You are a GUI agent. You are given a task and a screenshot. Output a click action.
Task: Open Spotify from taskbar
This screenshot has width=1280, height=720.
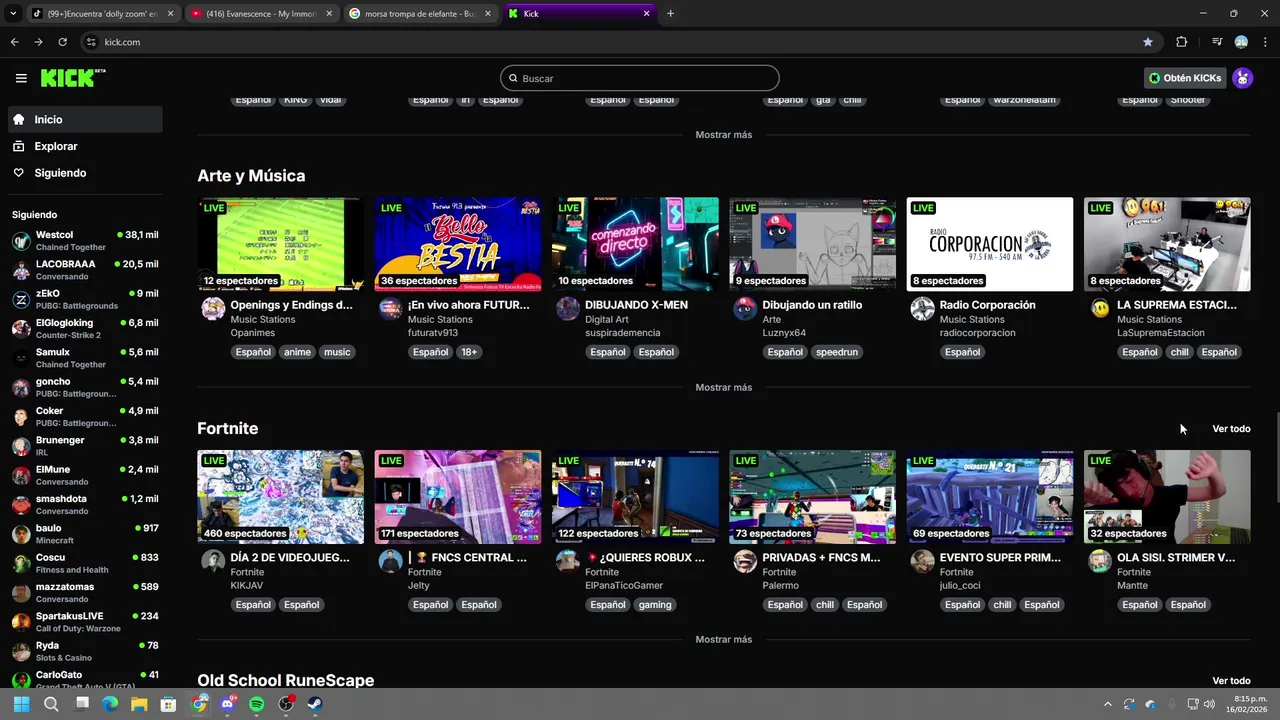click(x=257, y=704)
